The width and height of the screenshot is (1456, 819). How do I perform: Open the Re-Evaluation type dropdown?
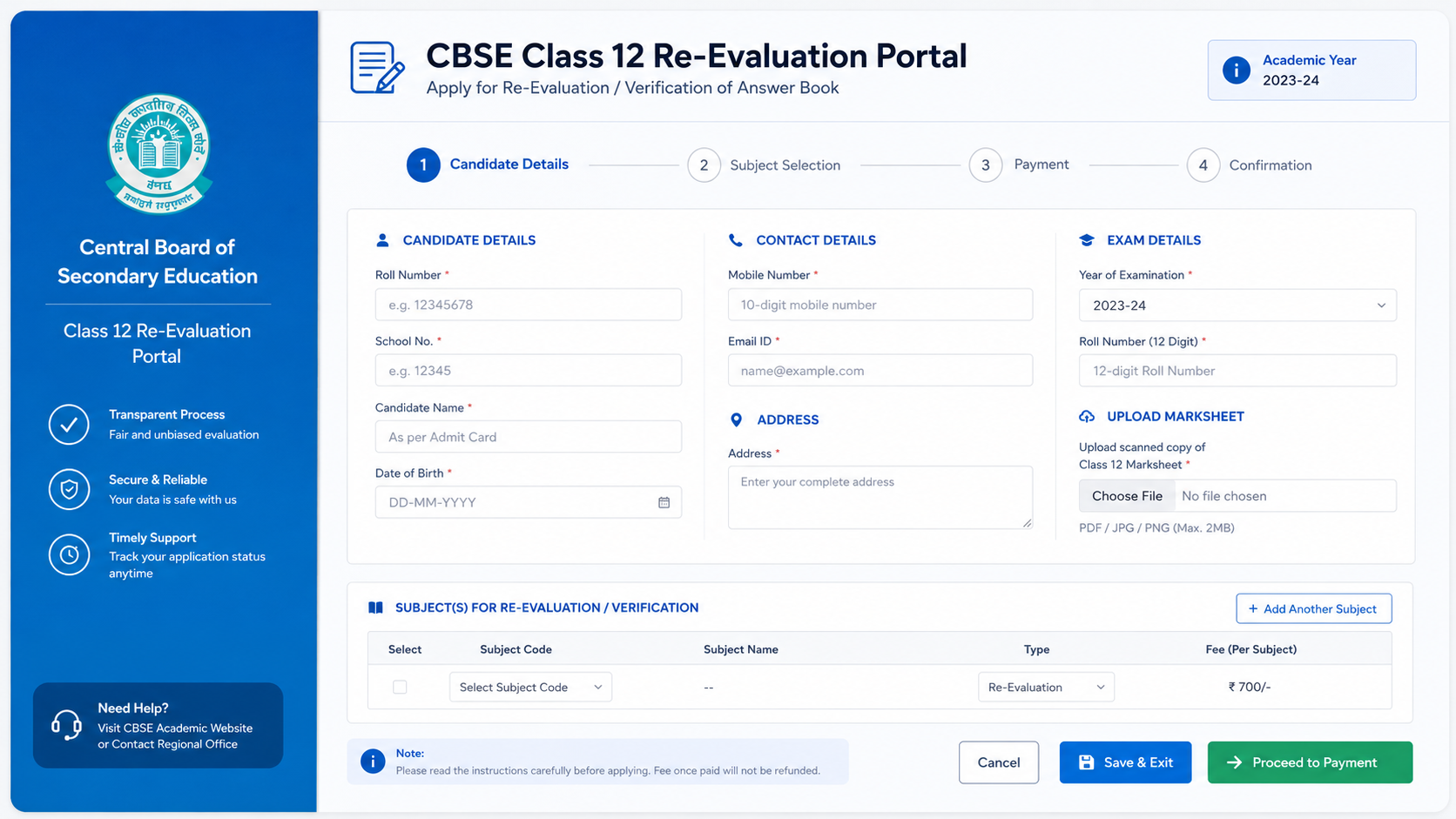click(x=1046, y=687)
